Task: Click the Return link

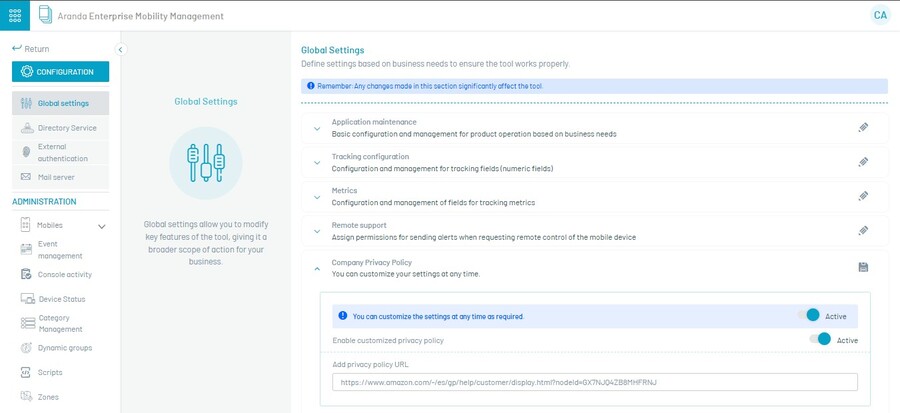Action: (x=30, y=49)
